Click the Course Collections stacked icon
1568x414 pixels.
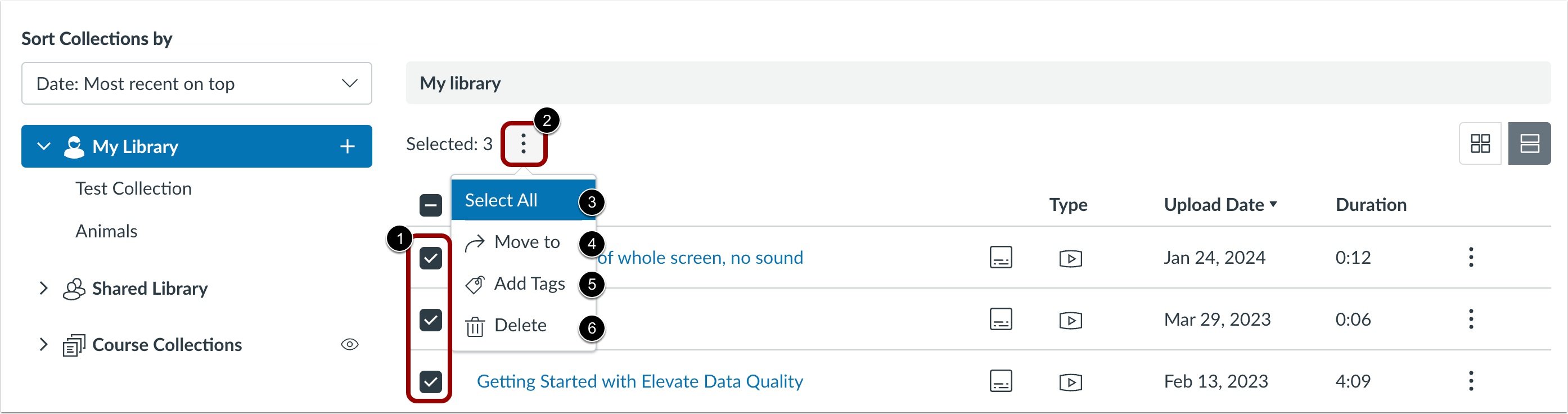click(74, 345)
